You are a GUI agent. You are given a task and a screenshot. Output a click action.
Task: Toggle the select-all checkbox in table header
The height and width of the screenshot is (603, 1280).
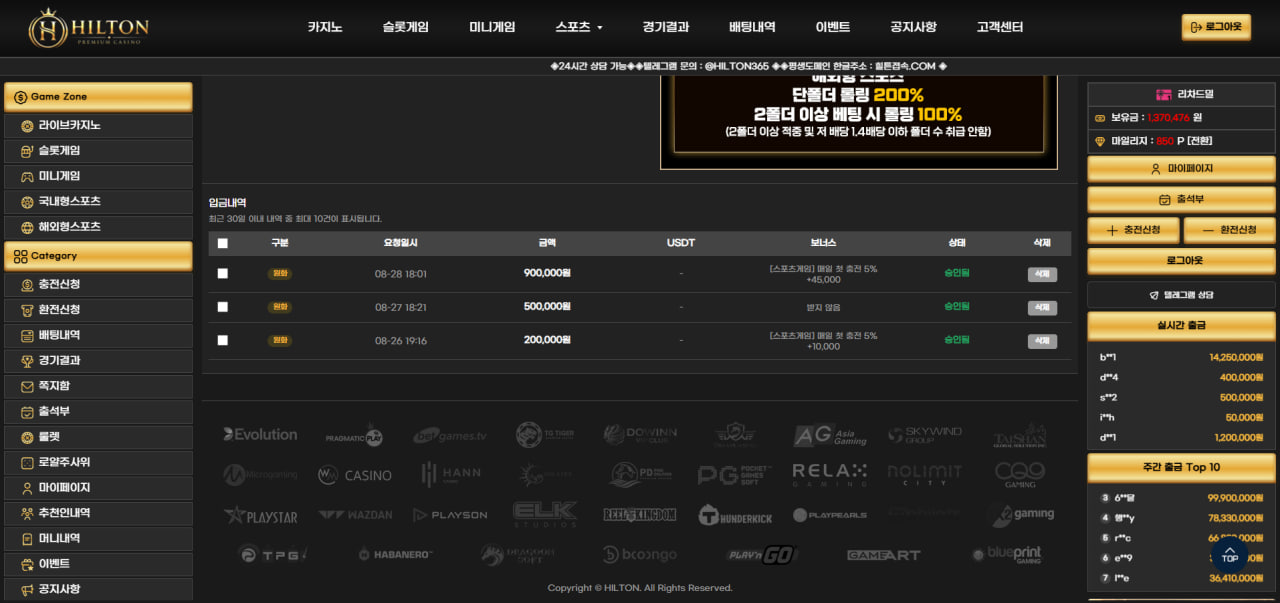pos(222,243)
